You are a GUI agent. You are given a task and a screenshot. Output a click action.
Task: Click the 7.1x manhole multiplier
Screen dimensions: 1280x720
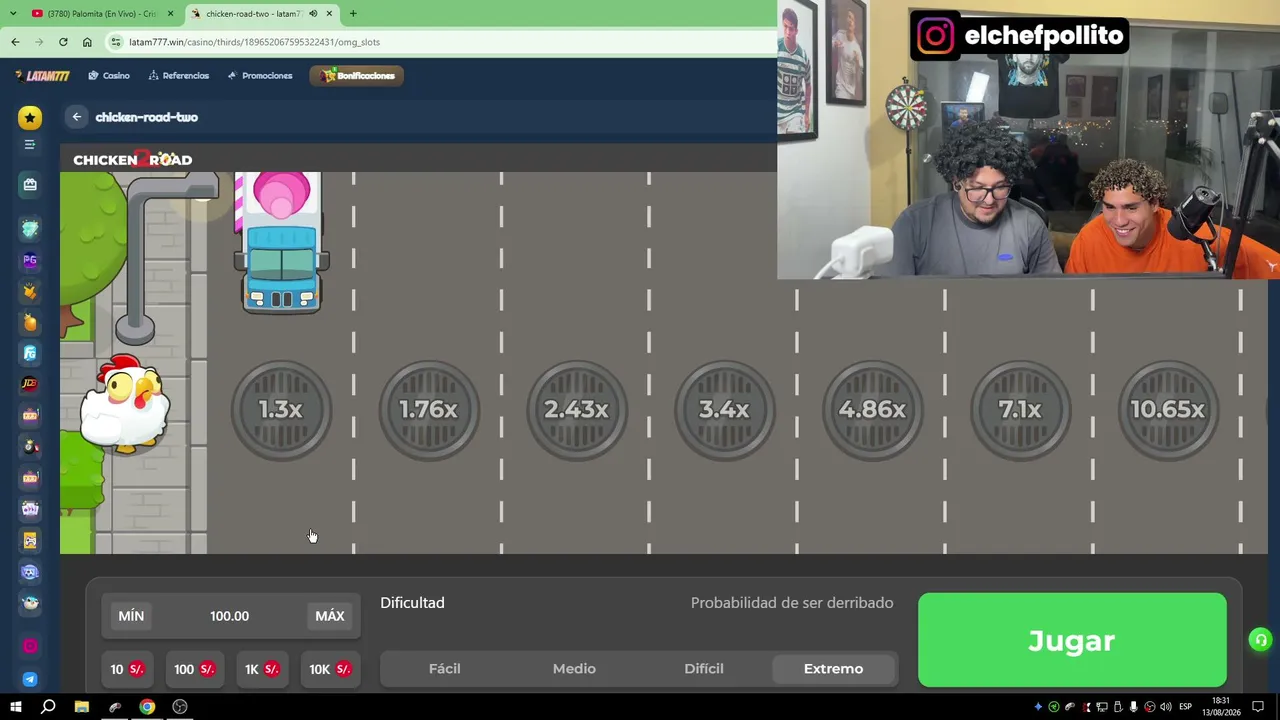(1021, 410)
